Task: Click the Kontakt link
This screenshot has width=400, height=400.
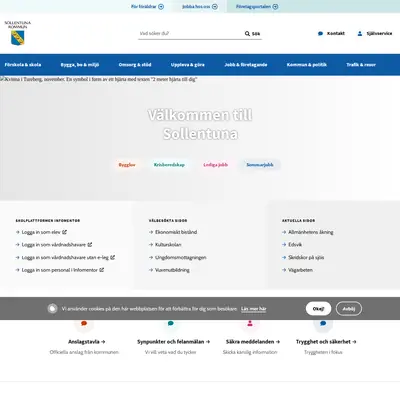Action: 331,33
